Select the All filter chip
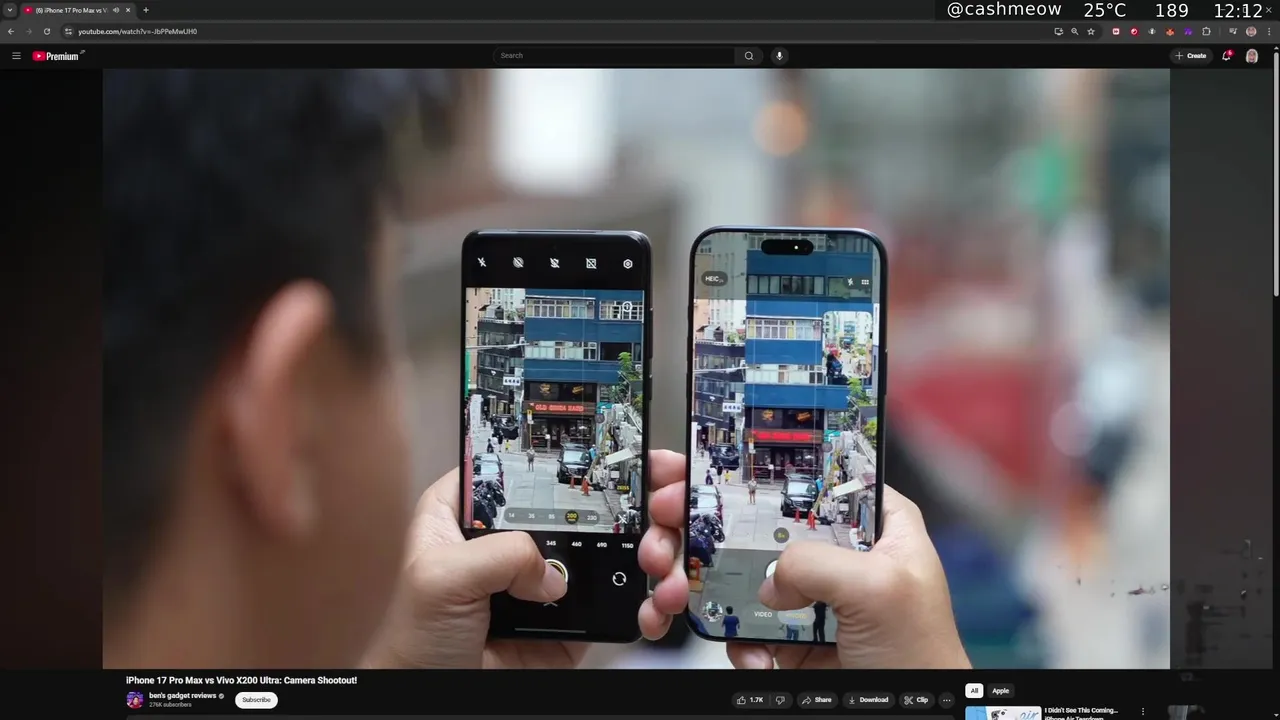This screenshot has width=1280, height=720. click(x=974, y=691)
